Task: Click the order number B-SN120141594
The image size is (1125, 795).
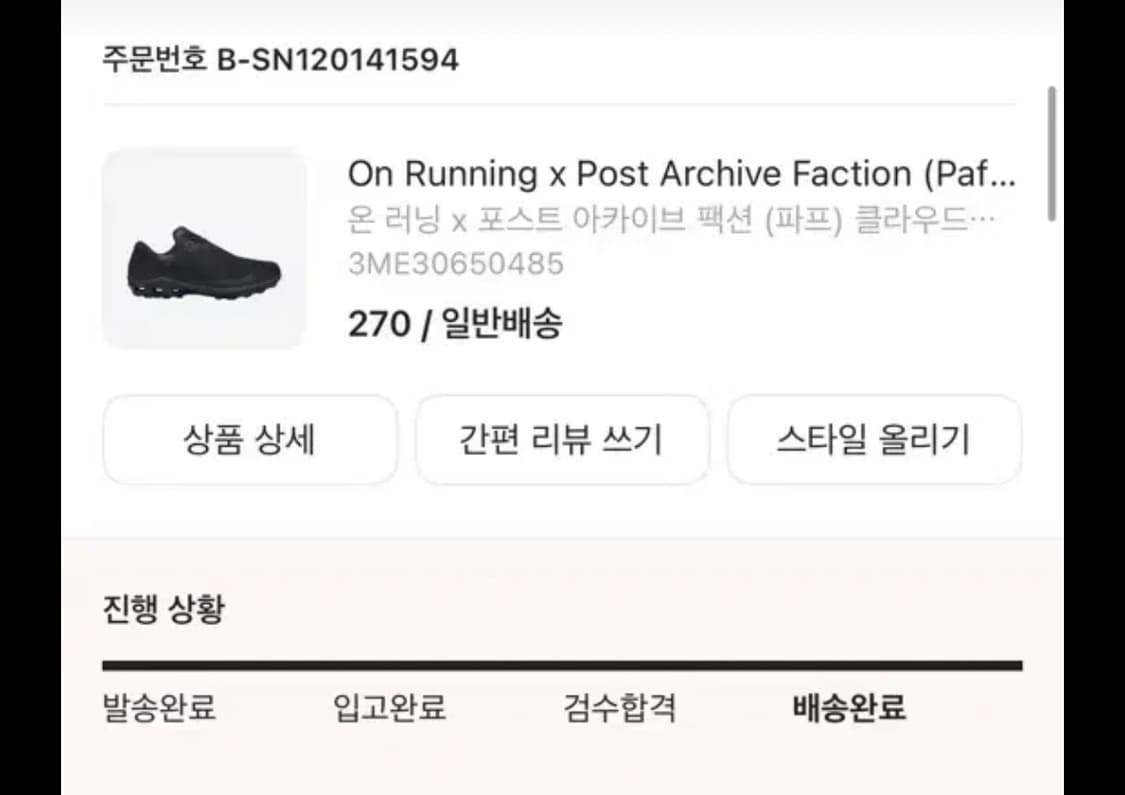Action: coord(276,58)
